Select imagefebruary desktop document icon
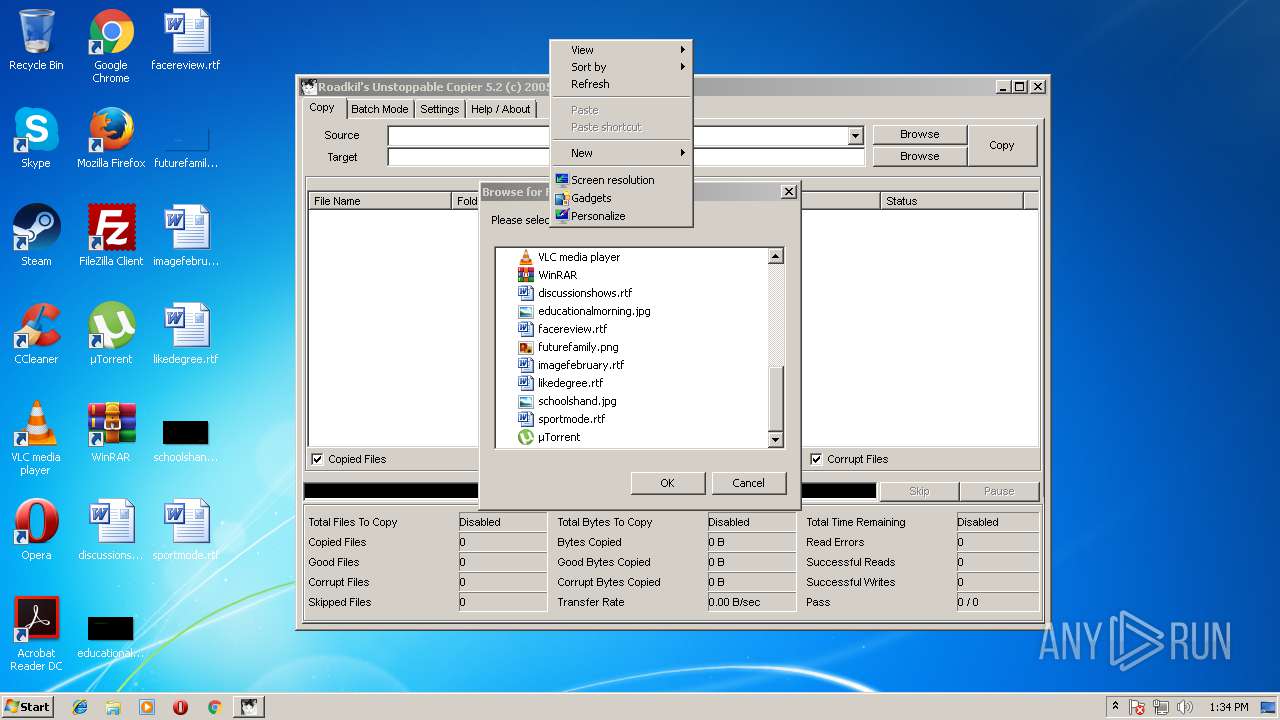 186,236
